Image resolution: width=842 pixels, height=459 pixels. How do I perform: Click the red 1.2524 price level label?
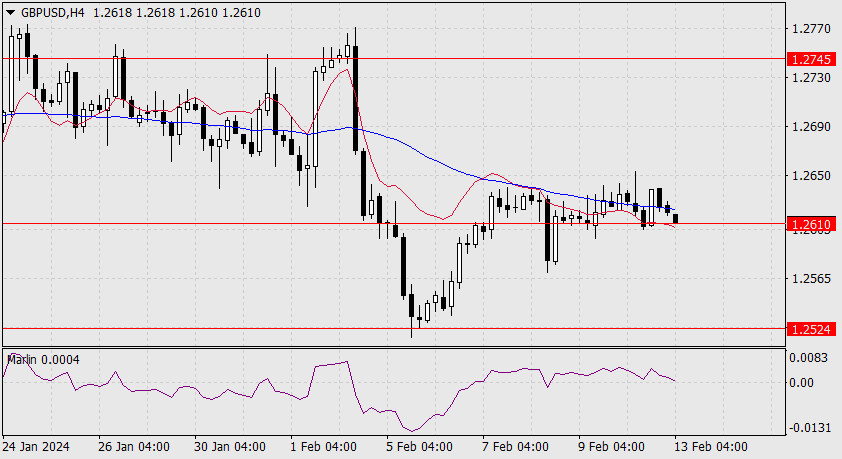point(811,329)
